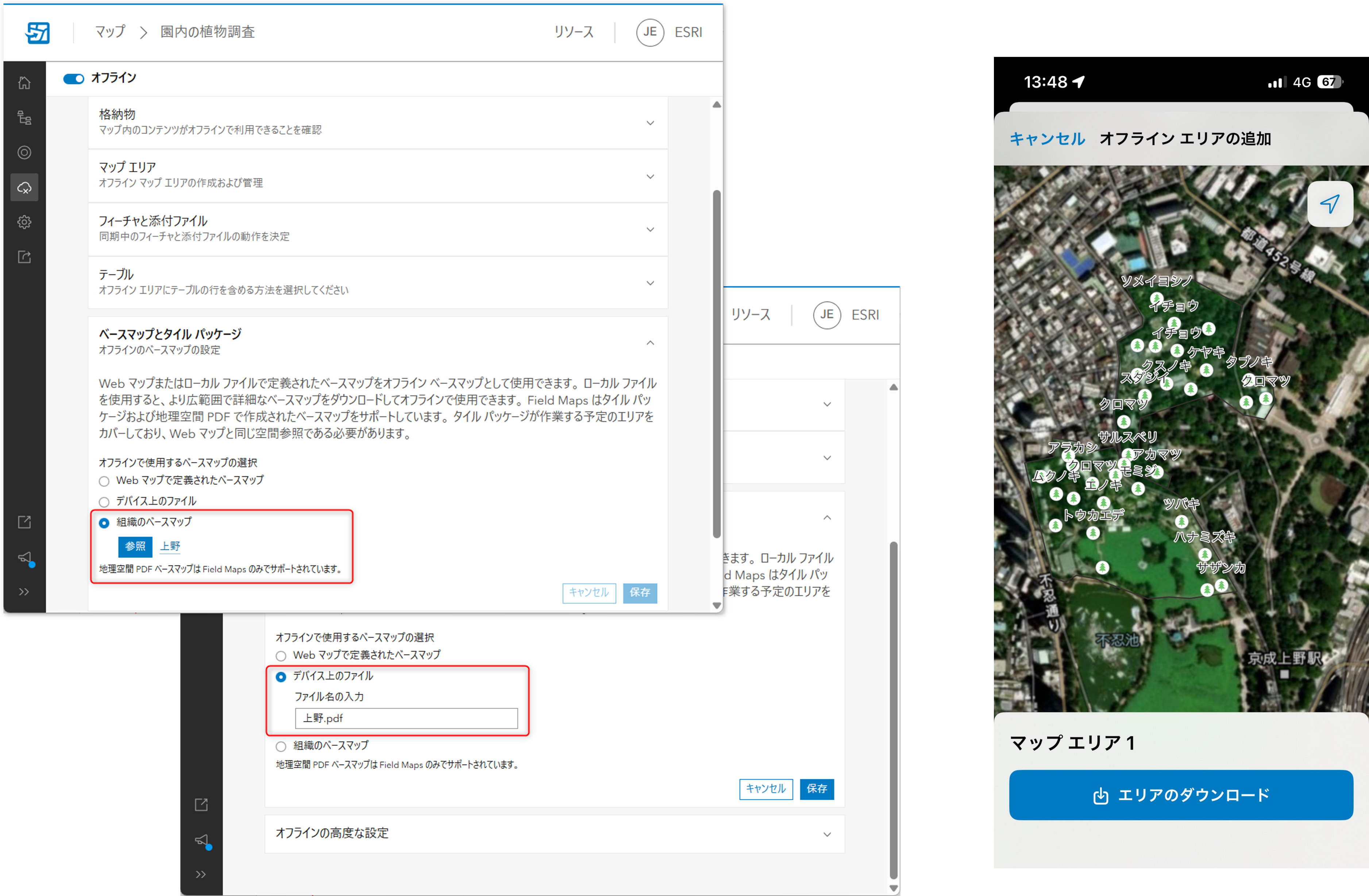The height and width of the screenshot is (896, 1369).
Task: Open the settings gear sidebar icon
Action: pos(24,222)
